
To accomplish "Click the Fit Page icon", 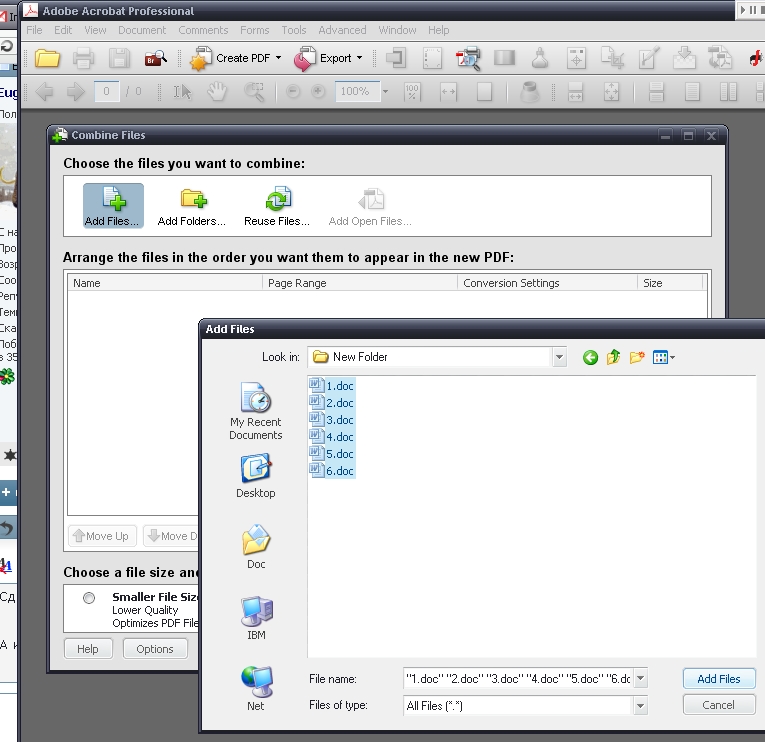I will (484, 91).
